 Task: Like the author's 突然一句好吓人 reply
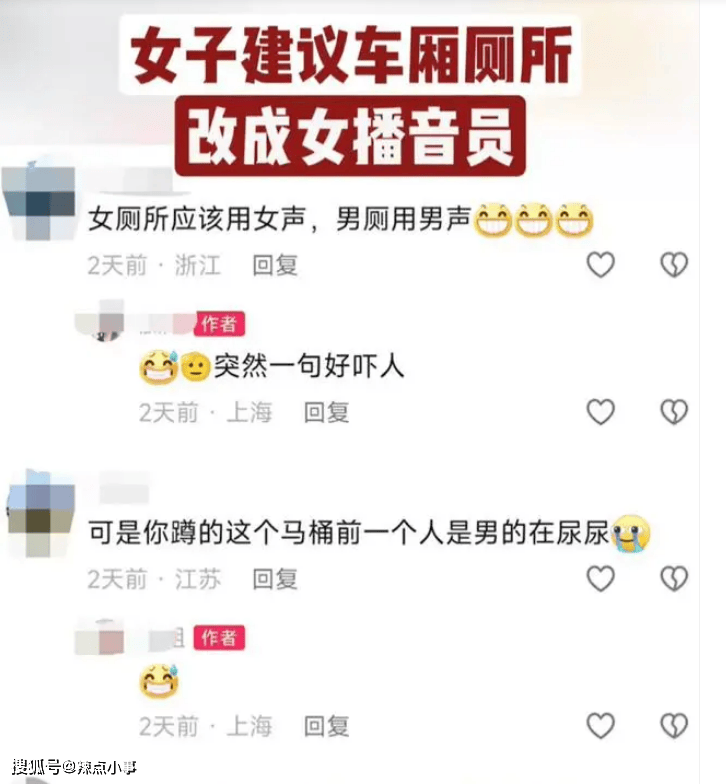(x=600, y=412)
